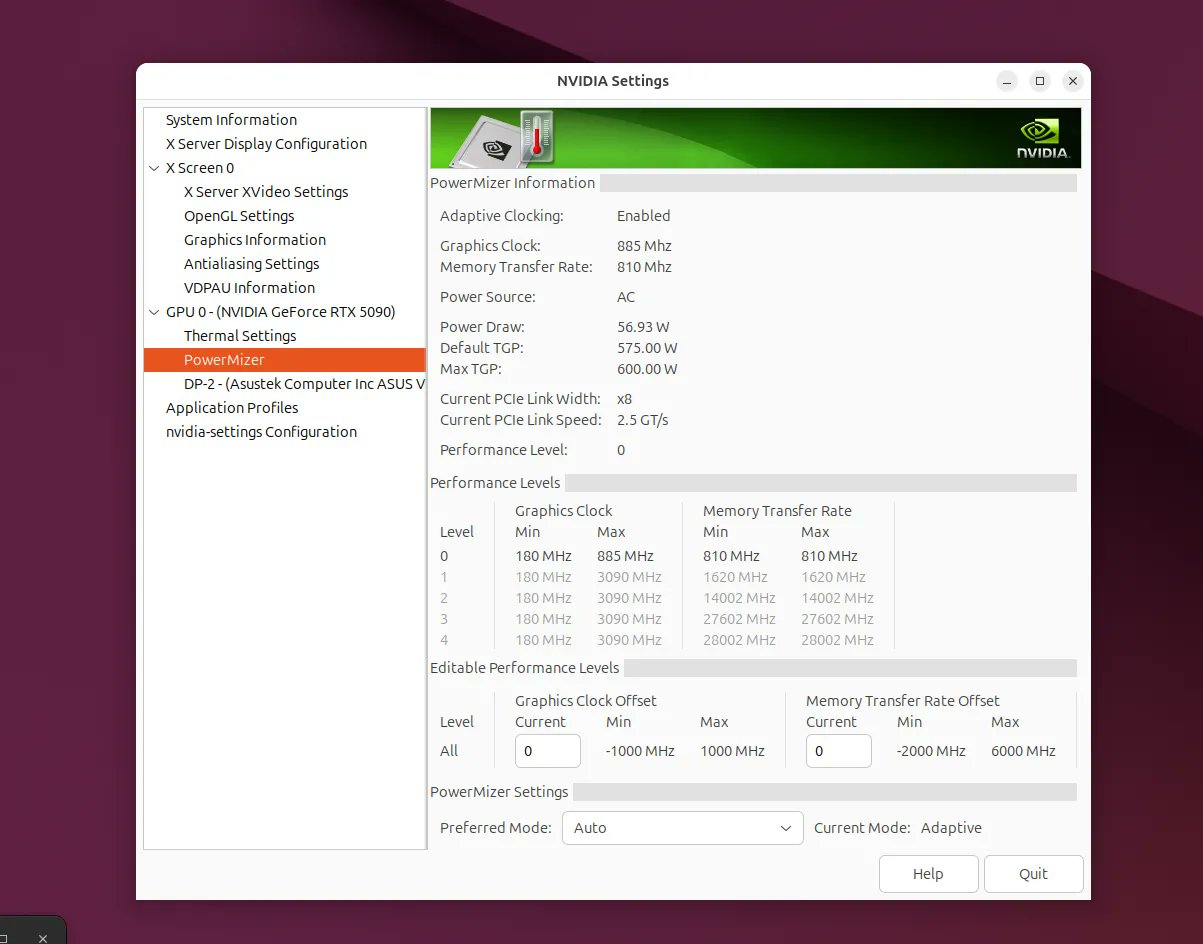
Task: Select Thermal Settings under GPU 0
Action: (x=240, y=335)
